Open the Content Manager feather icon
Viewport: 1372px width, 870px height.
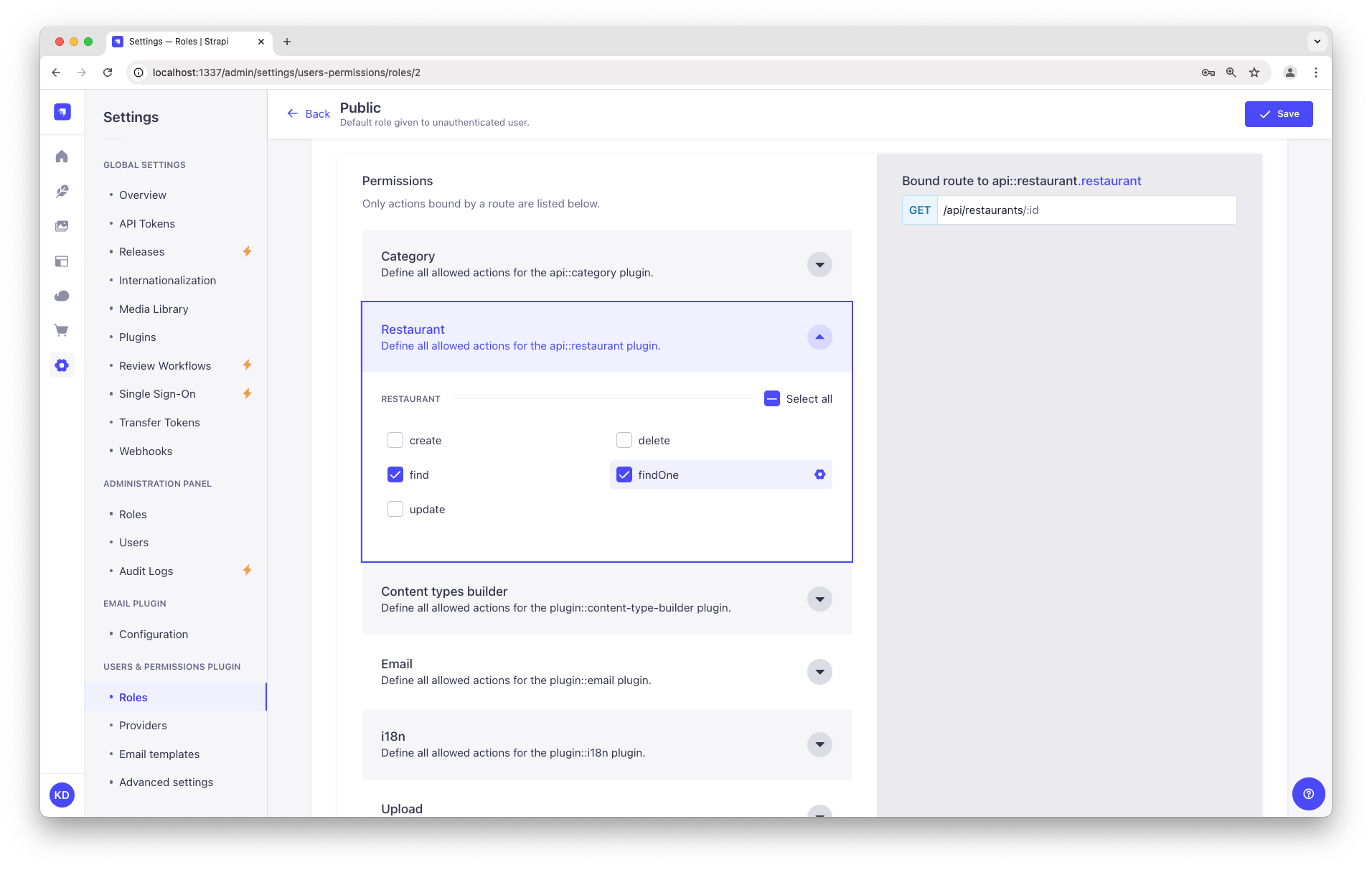[62, 192]
